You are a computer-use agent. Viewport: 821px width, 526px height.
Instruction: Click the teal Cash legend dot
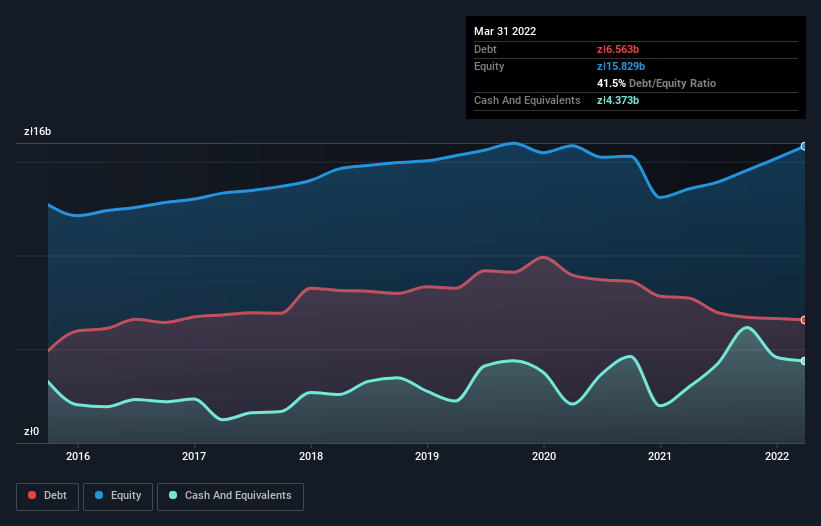coord(173,495)
